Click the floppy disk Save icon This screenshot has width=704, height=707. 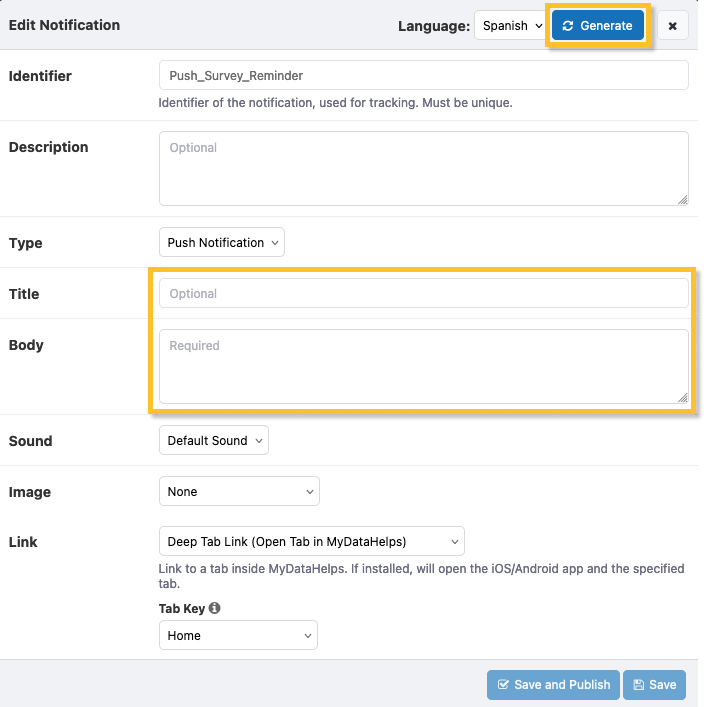639,685
